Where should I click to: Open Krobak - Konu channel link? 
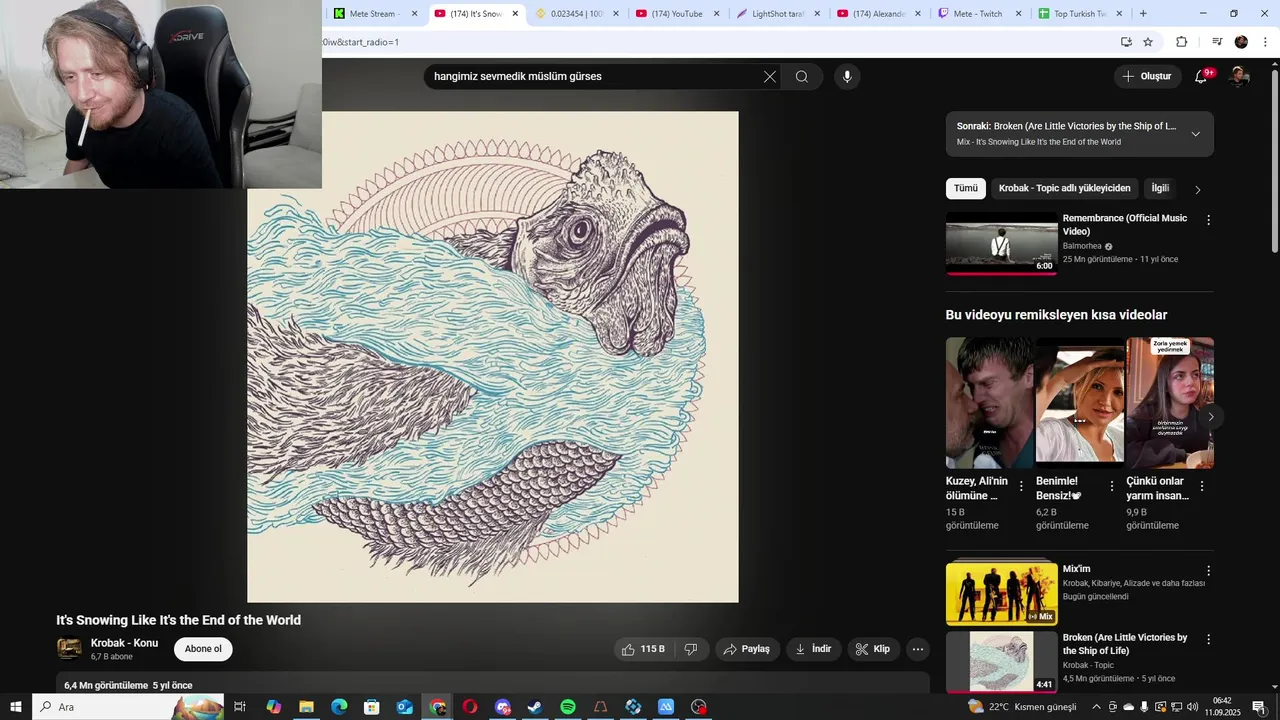point(124,643)
